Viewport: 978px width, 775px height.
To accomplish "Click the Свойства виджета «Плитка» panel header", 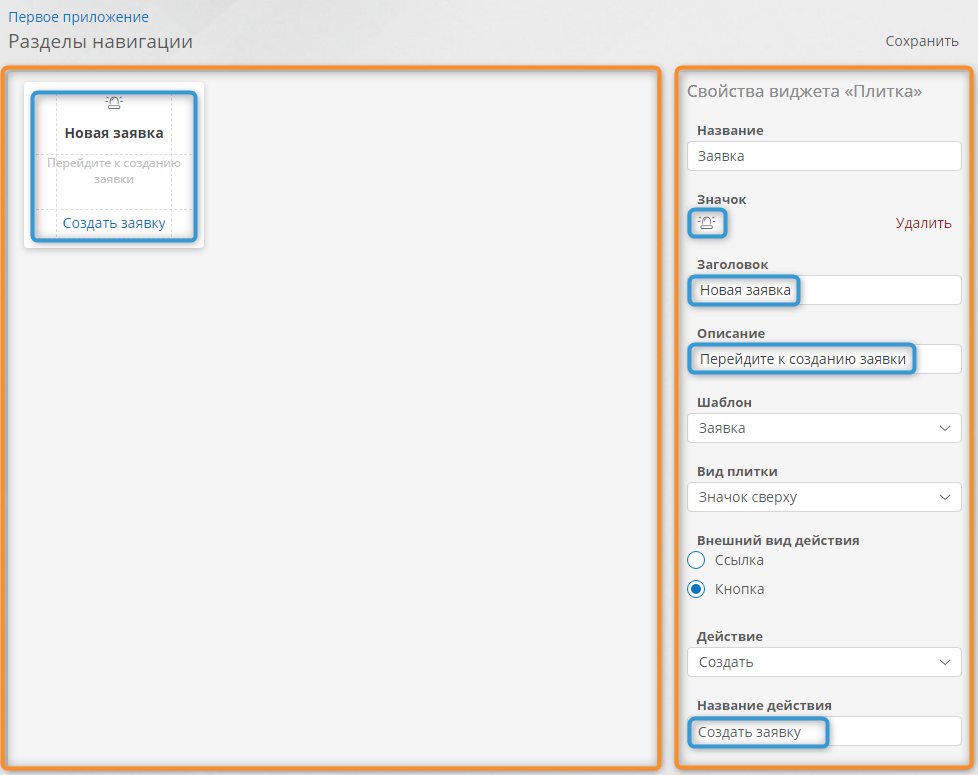I will [x=804, y=91].
